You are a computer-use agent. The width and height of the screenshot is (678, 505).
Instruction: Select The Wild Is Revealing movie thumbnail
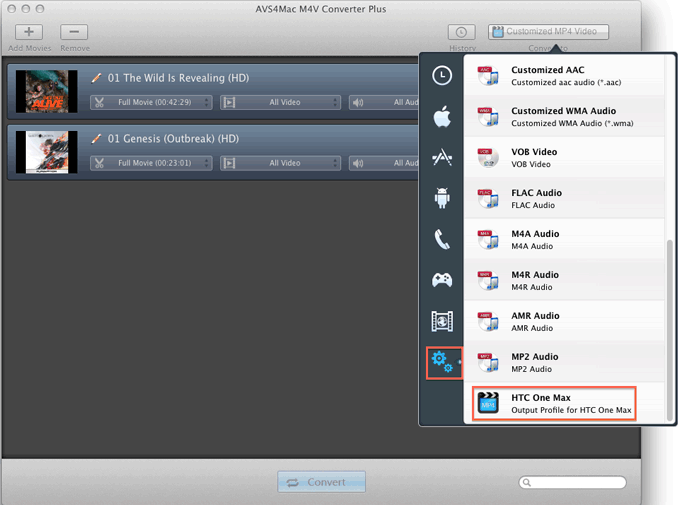tap(47, 92)
